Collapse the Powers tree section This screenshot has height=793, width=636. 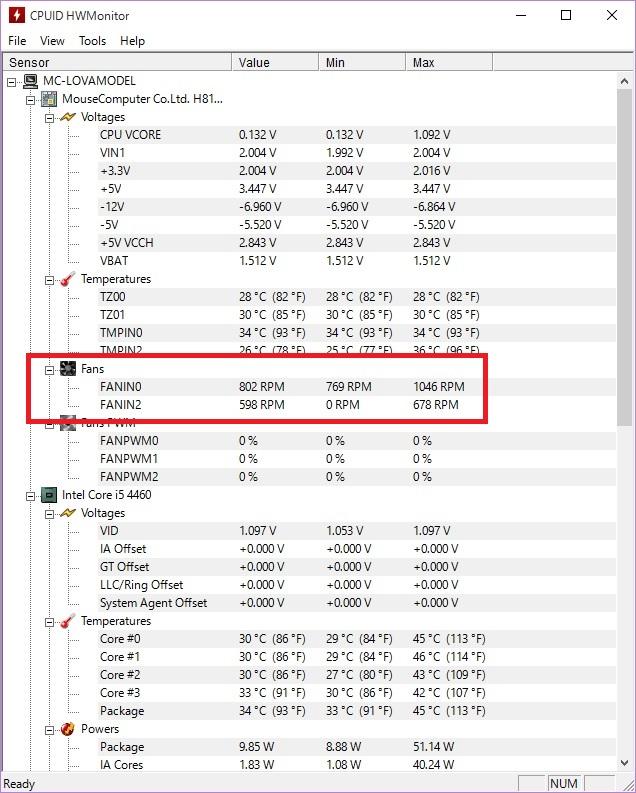coord(49,729)
